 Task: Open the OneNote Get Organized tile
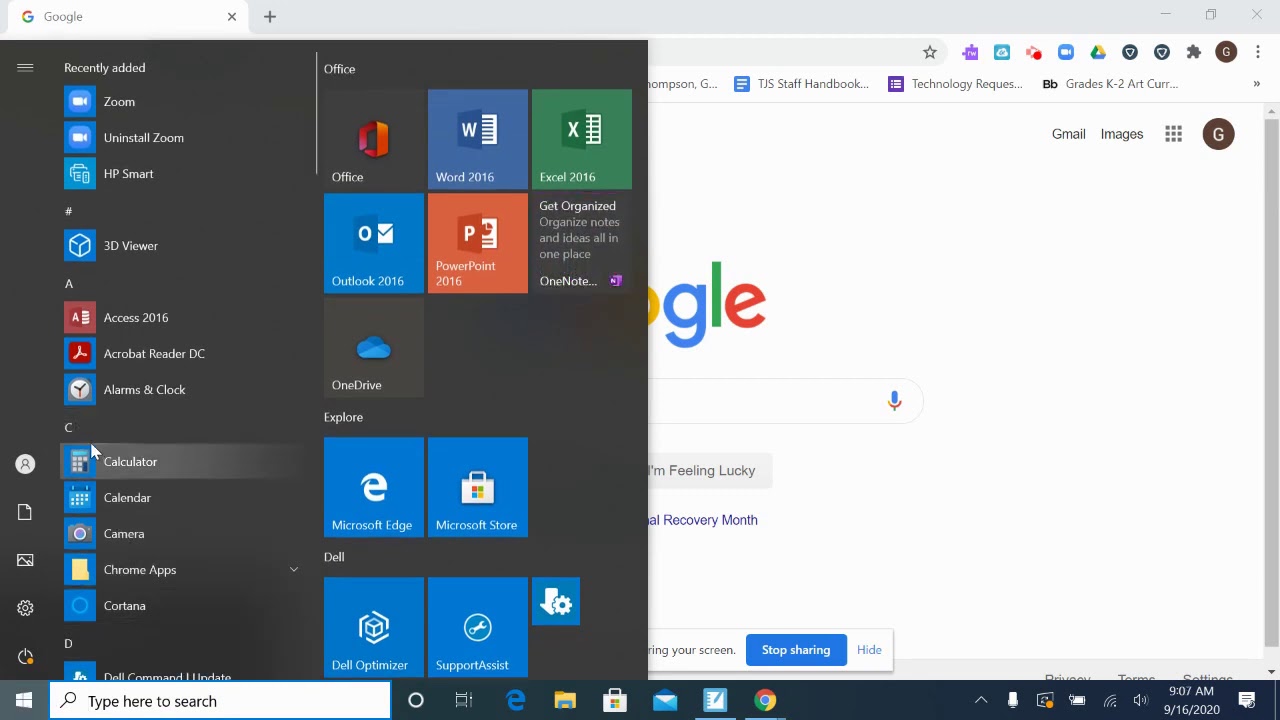click(582, 243)
